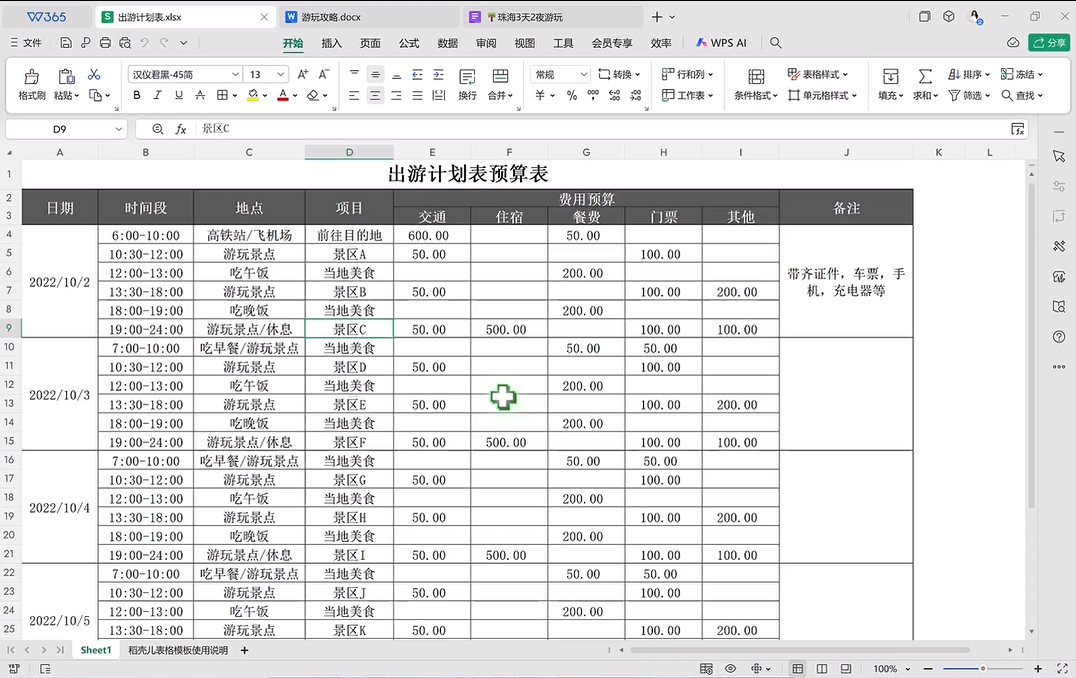Screen dimensions: 1076x678
Task: Switch to the 插入 (Insert) ribbon tab
Action: tap(331, 43)
